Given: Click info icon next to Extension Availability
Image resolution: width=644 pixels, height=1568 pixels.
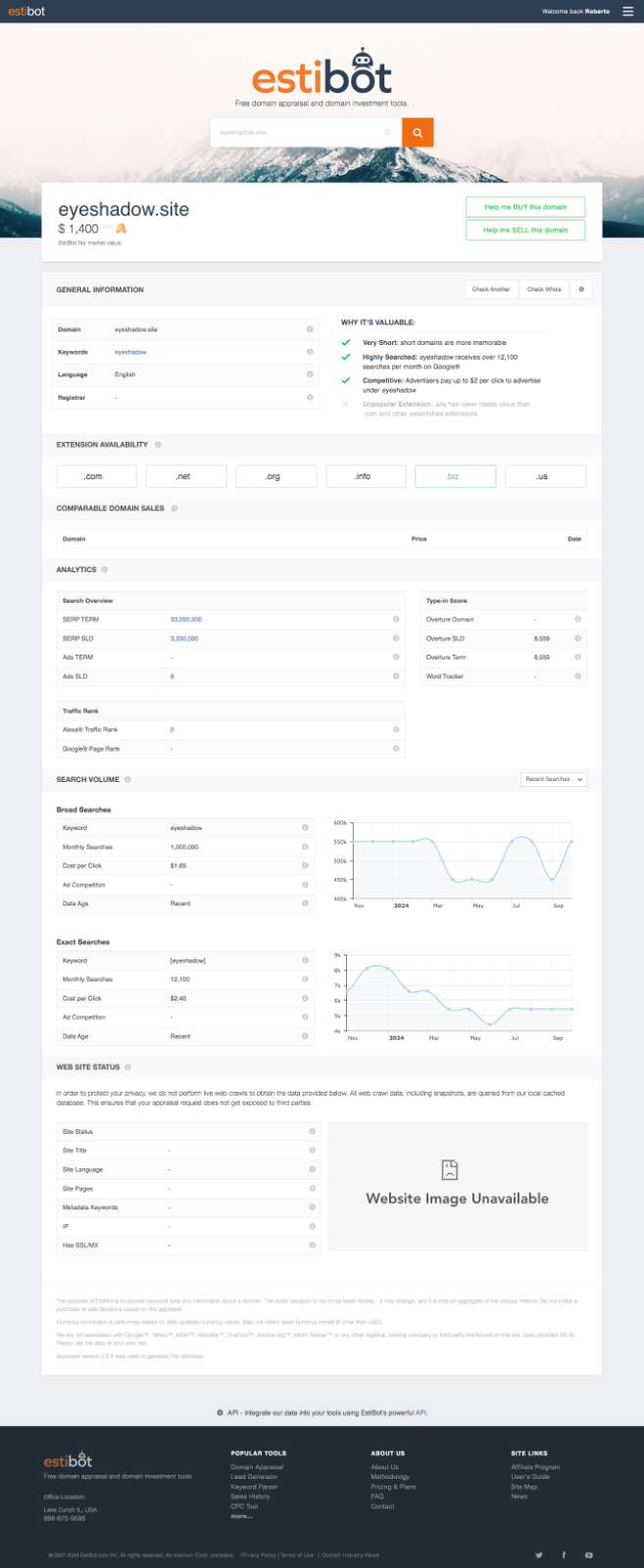Looking at the screenshot, I should coord(158,445).
